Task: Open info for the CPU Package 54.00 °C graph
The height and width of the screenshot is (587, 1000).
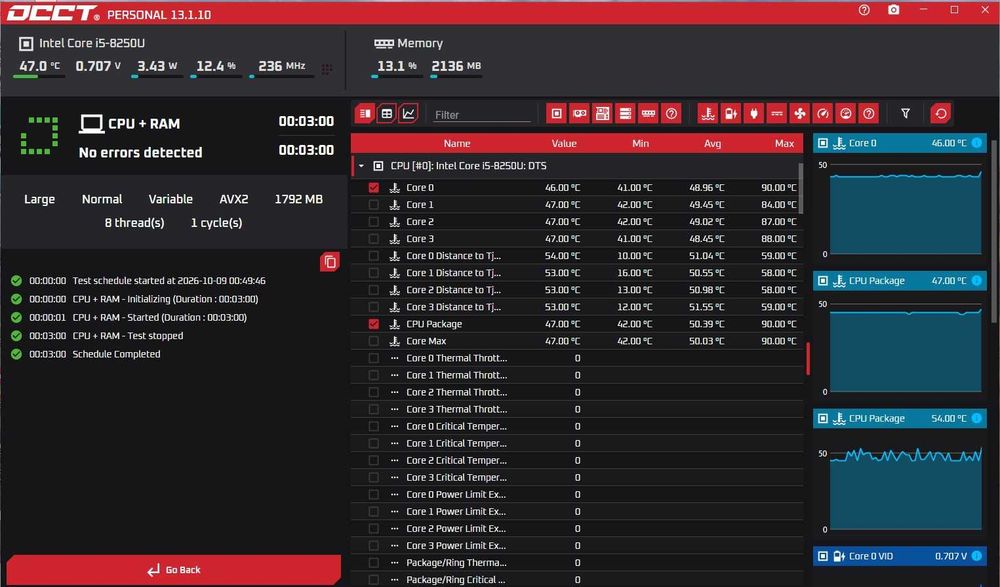Action: 976,419
